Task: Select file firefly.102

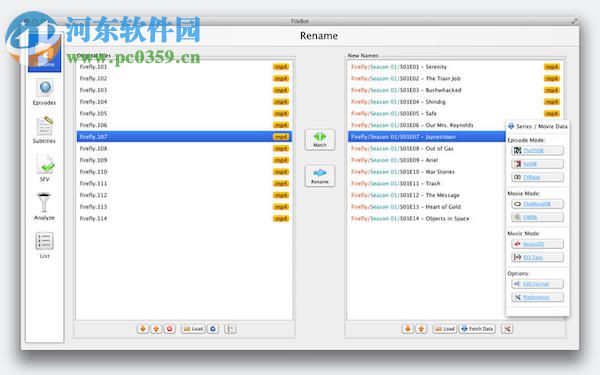Action: [x=184, y=78]
